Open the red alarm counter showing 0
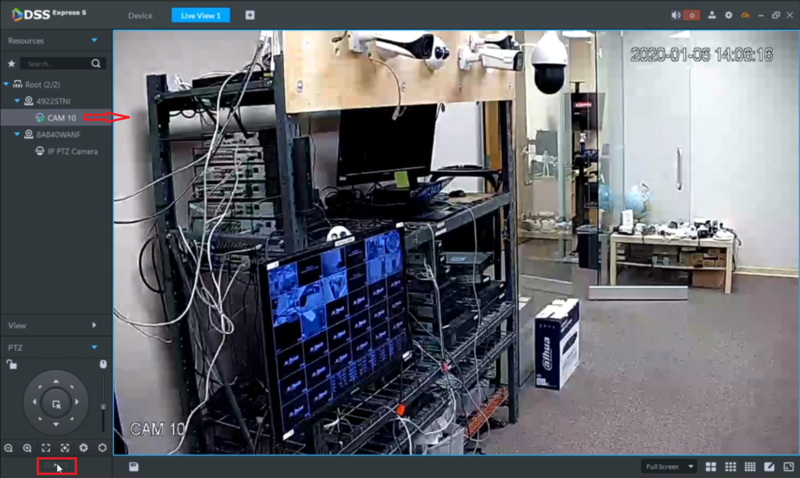The image size is (800, 478). pos(692,15)
